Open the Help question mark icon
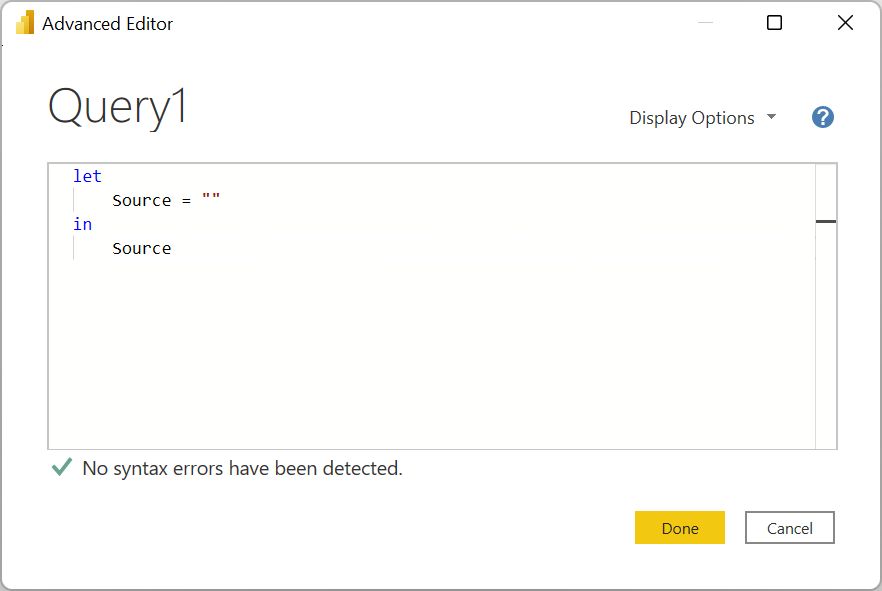The height and width of the screenshot is (591, 882). click(822, 117)
